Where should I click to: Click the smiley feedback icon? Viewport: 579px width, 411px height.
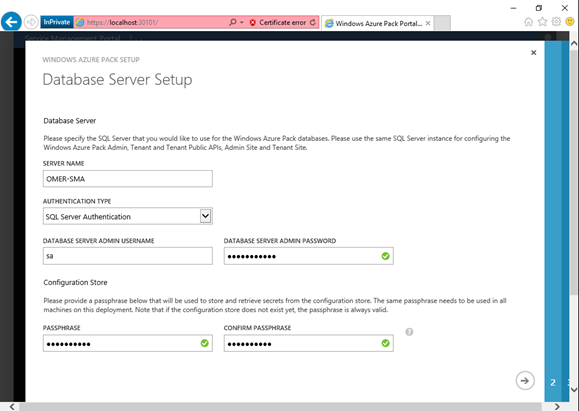point(570,22)
